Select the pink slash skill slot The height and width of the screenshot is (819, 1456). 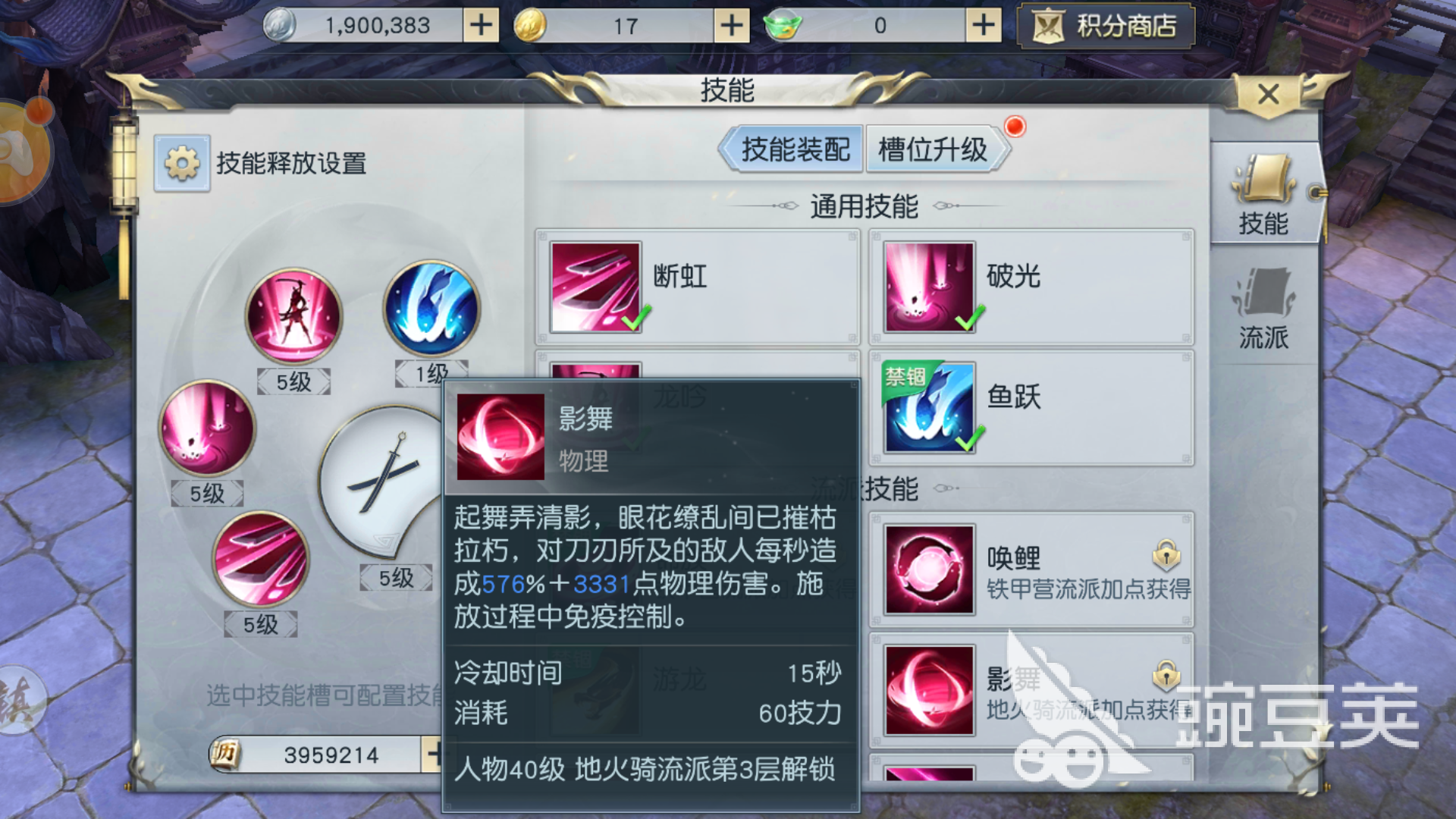pos(260,560)
